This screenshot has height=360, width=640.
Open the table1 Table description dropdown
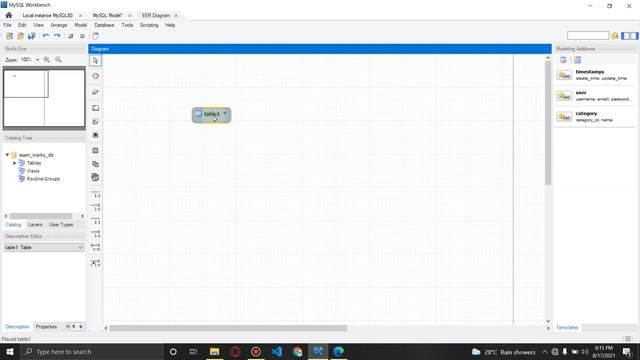[44, 247]
